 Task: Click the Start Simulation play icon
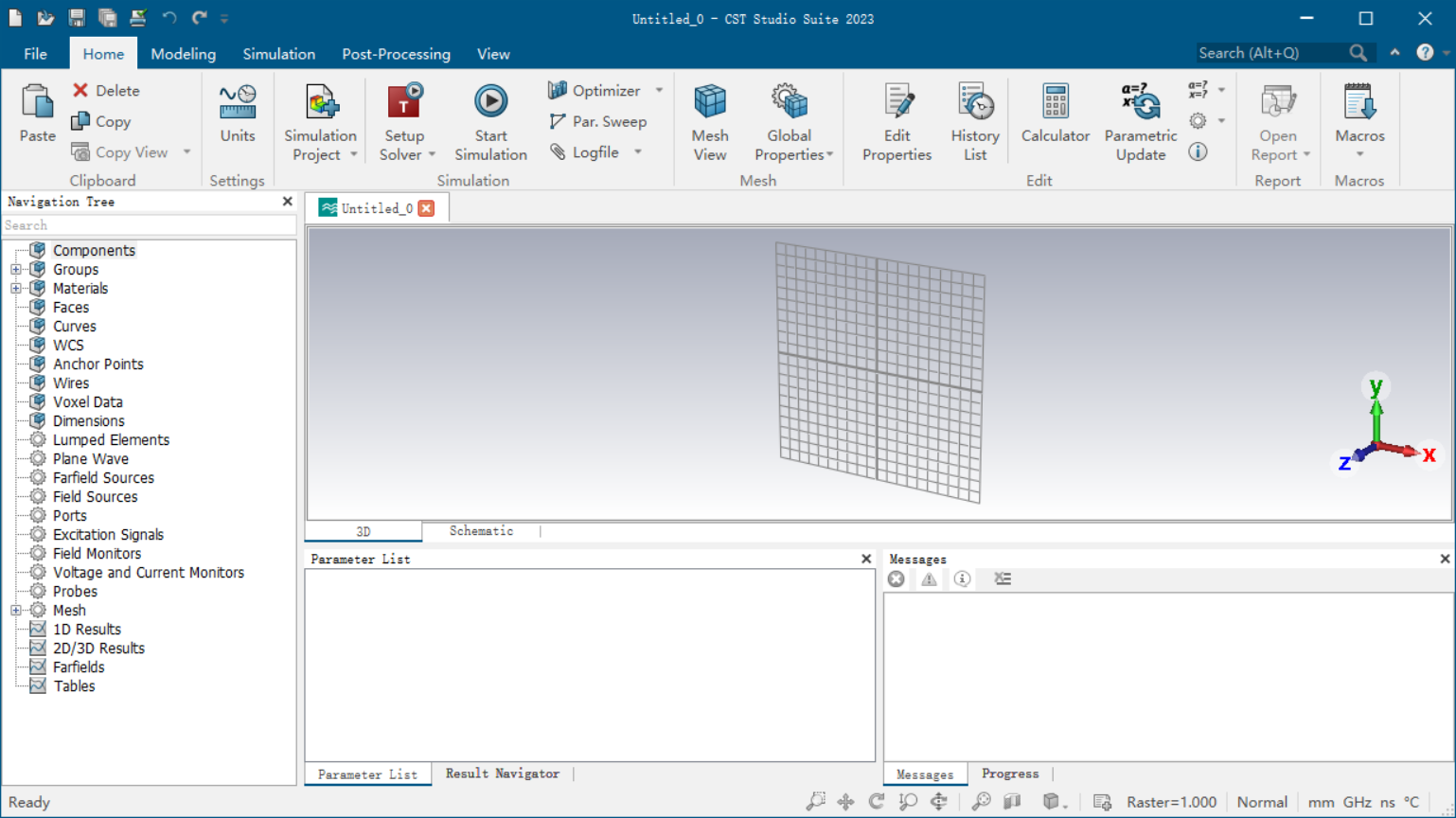pyautogui.click(x=490, y=101)
